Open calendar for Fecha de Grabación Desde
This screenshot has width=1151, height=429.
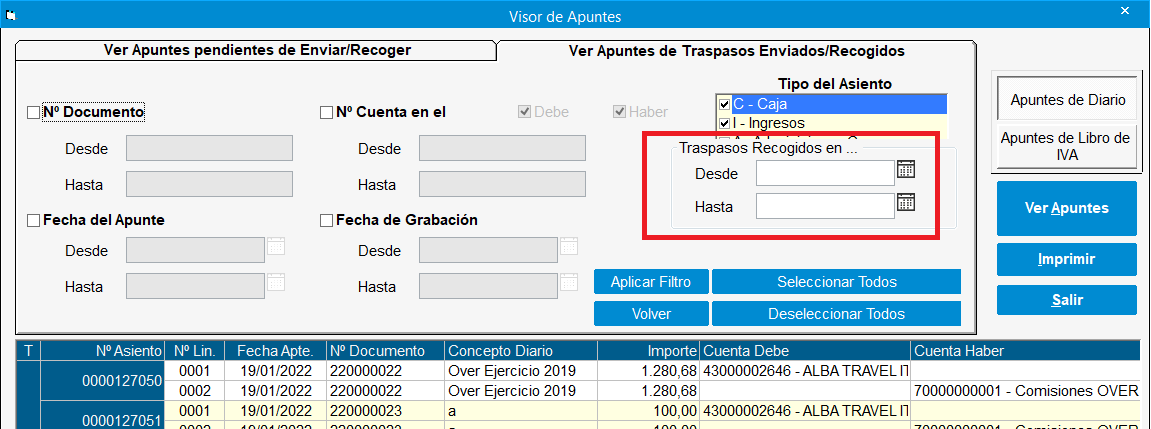(x=569, y=246)
